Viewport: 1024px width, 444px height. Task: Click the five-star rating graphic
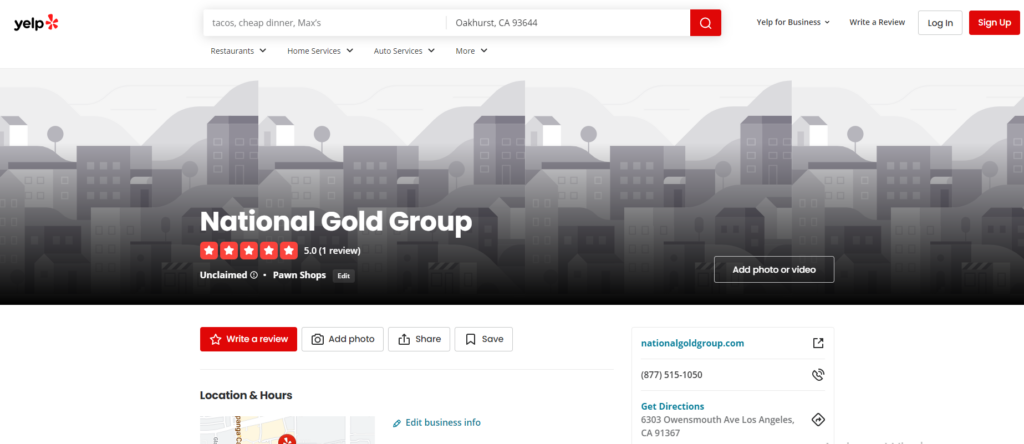(x=249, y=250)
